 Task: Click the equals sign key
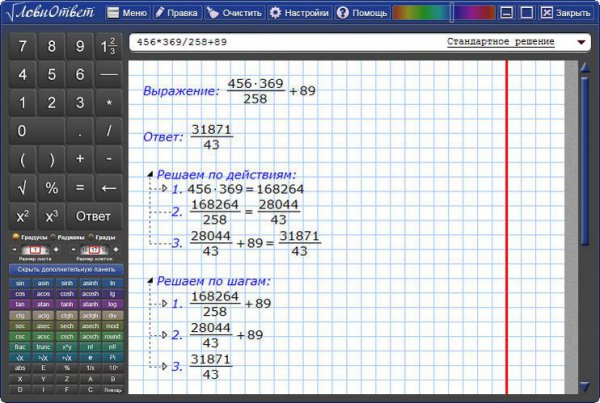point(80,188)
